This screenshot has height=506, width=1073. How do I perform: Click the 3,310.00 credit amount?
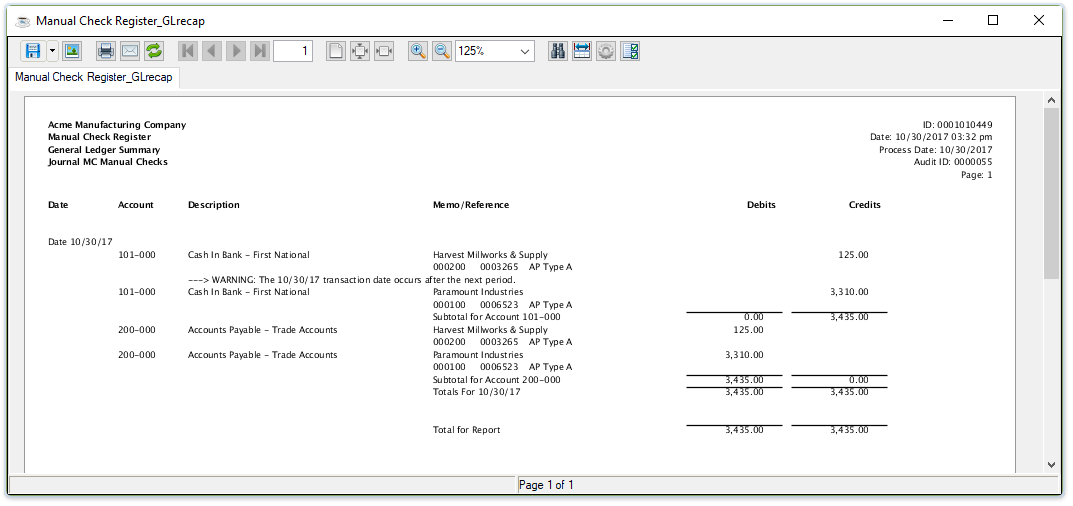click(x=849, y=292)
